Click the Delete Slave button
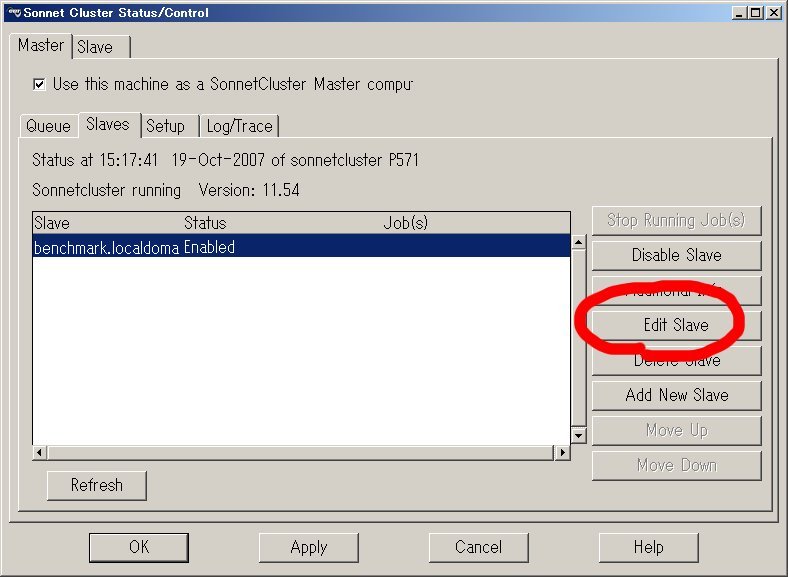 (x=676, y=360)
